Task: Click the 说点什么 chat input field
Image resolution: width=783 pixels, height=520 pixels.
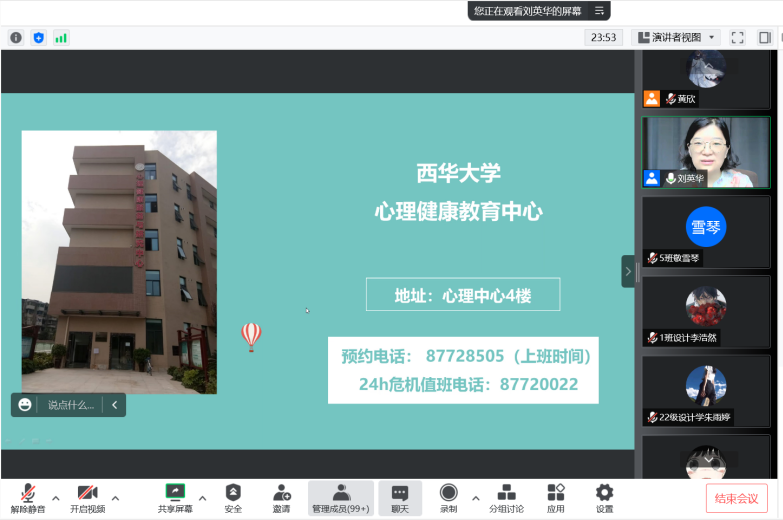Action: pyautogui.click(x=71, y=405)
